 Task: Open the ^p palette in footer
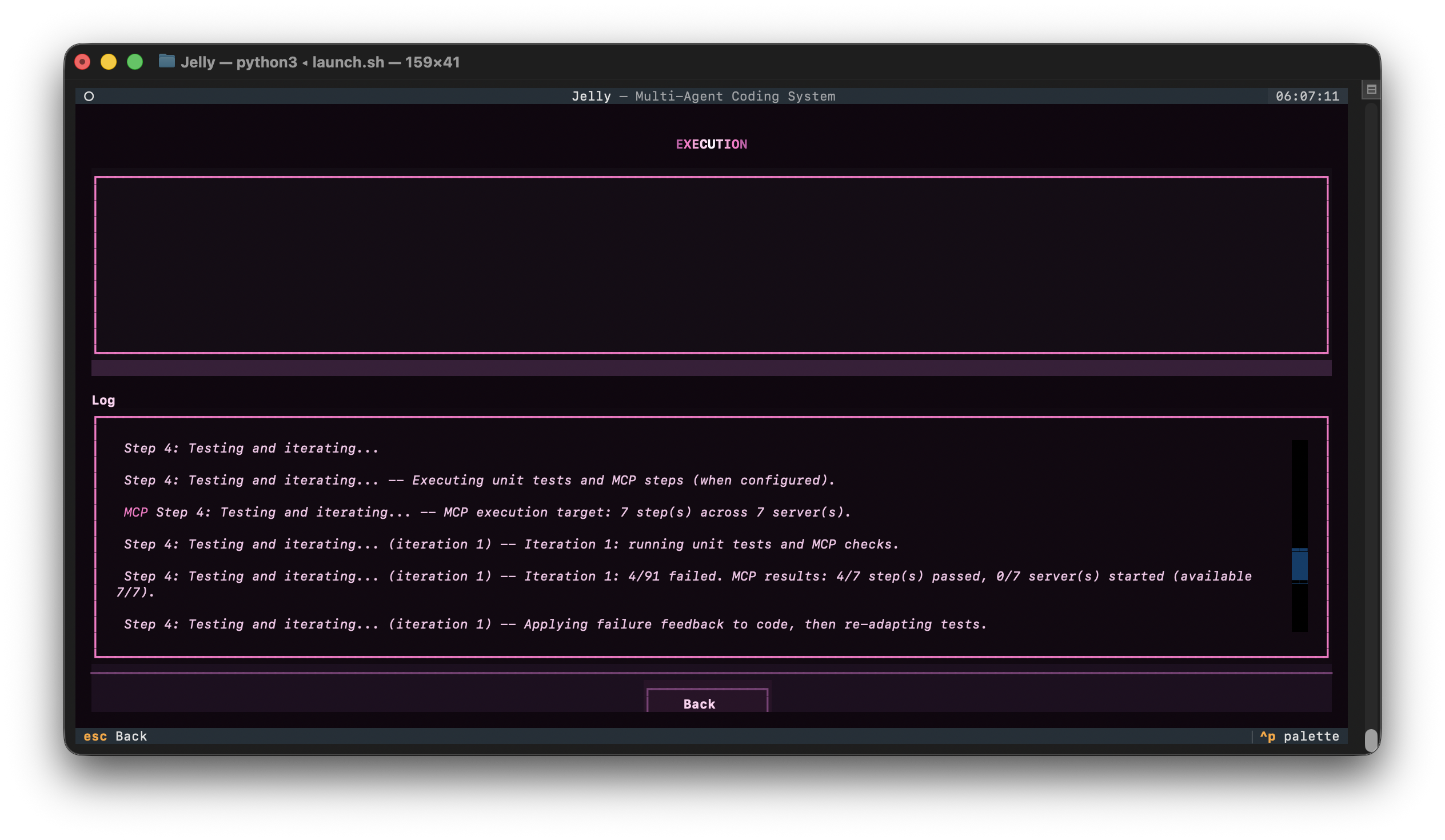(x=1299, y=736)
